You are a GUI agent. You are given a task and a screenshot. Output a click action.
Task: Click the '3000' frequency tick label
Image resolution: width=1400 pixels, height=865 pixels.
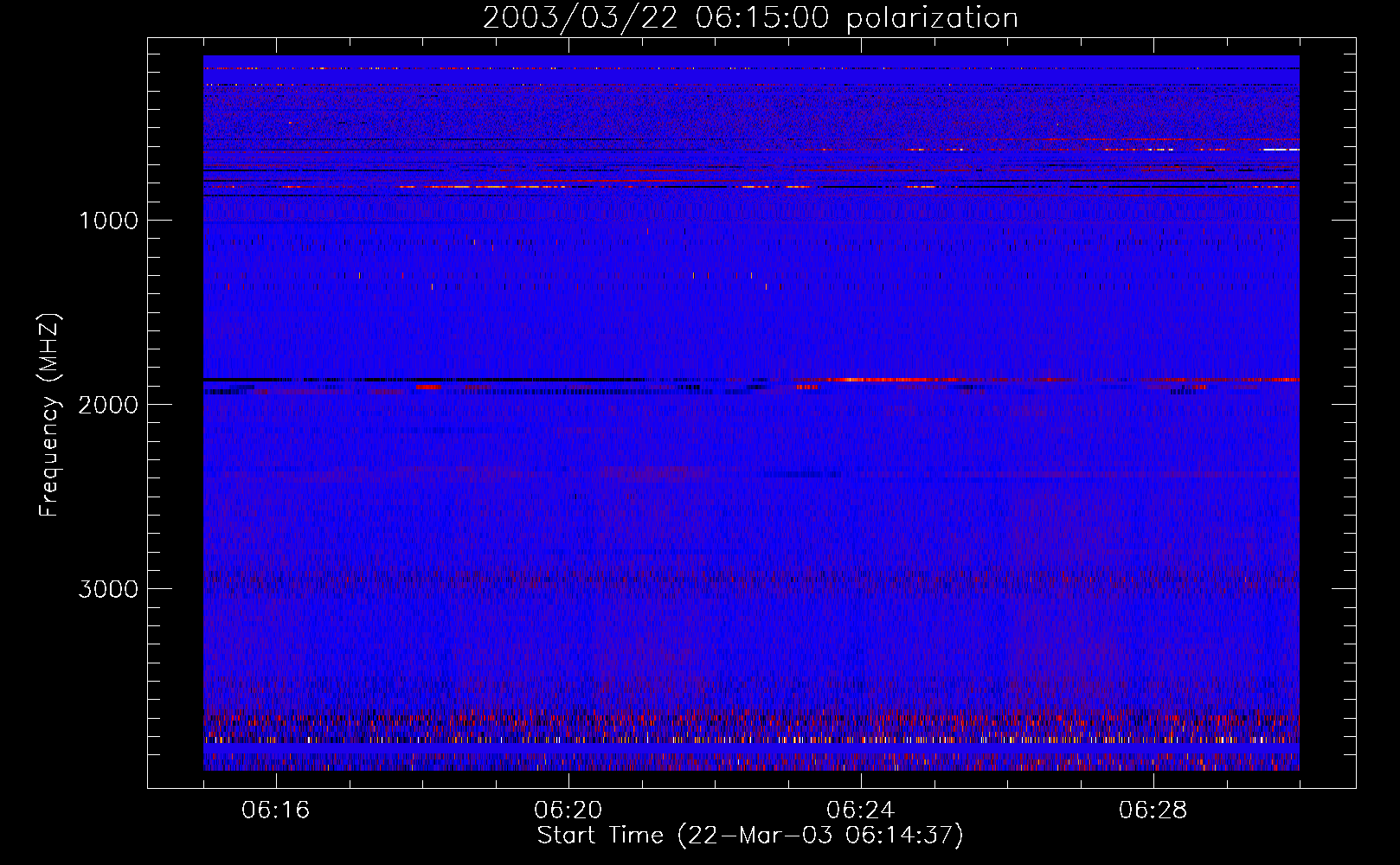tap(108, 589)
